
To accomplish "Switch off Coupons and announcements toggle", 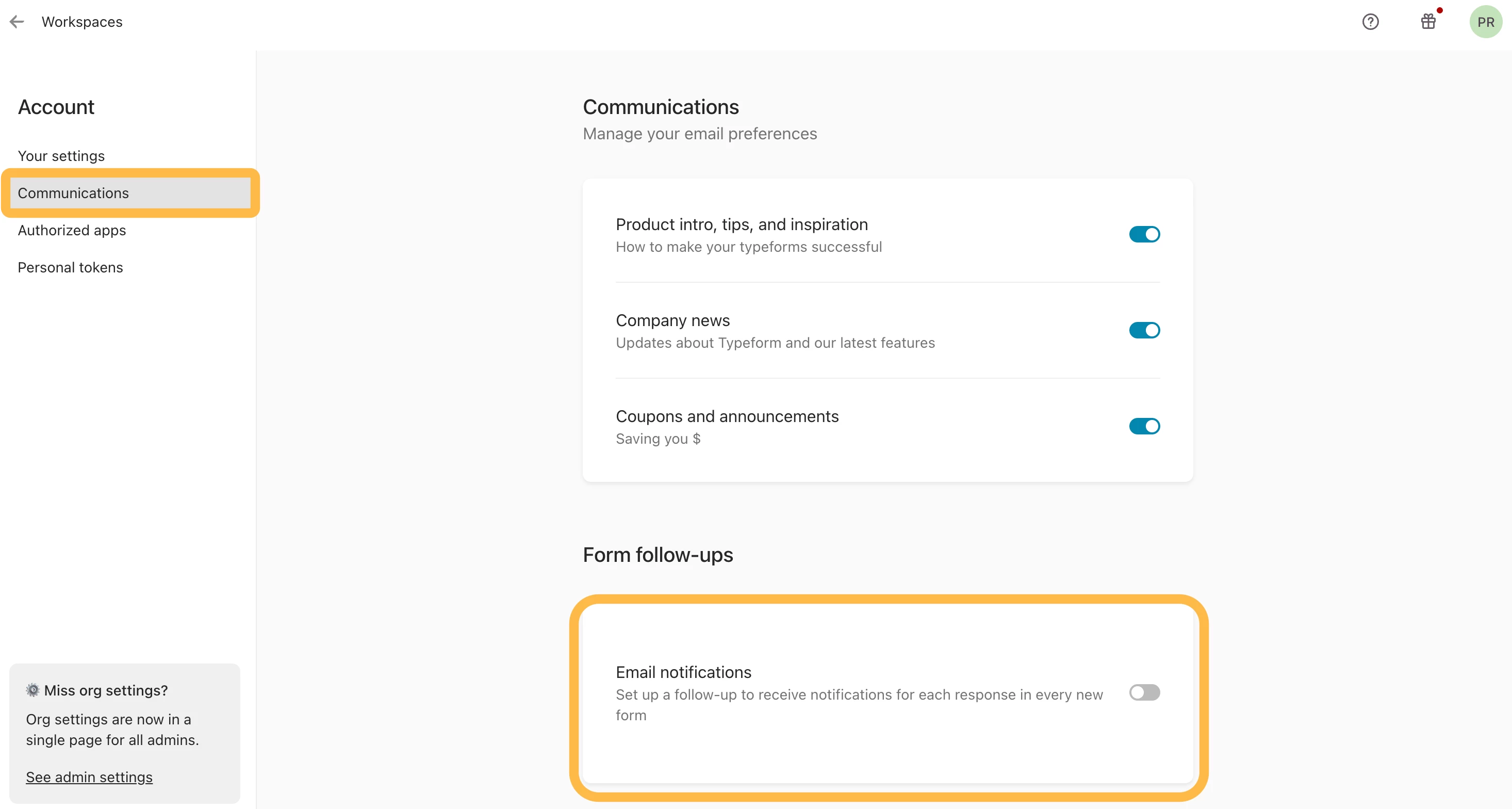I will 1144,426.
